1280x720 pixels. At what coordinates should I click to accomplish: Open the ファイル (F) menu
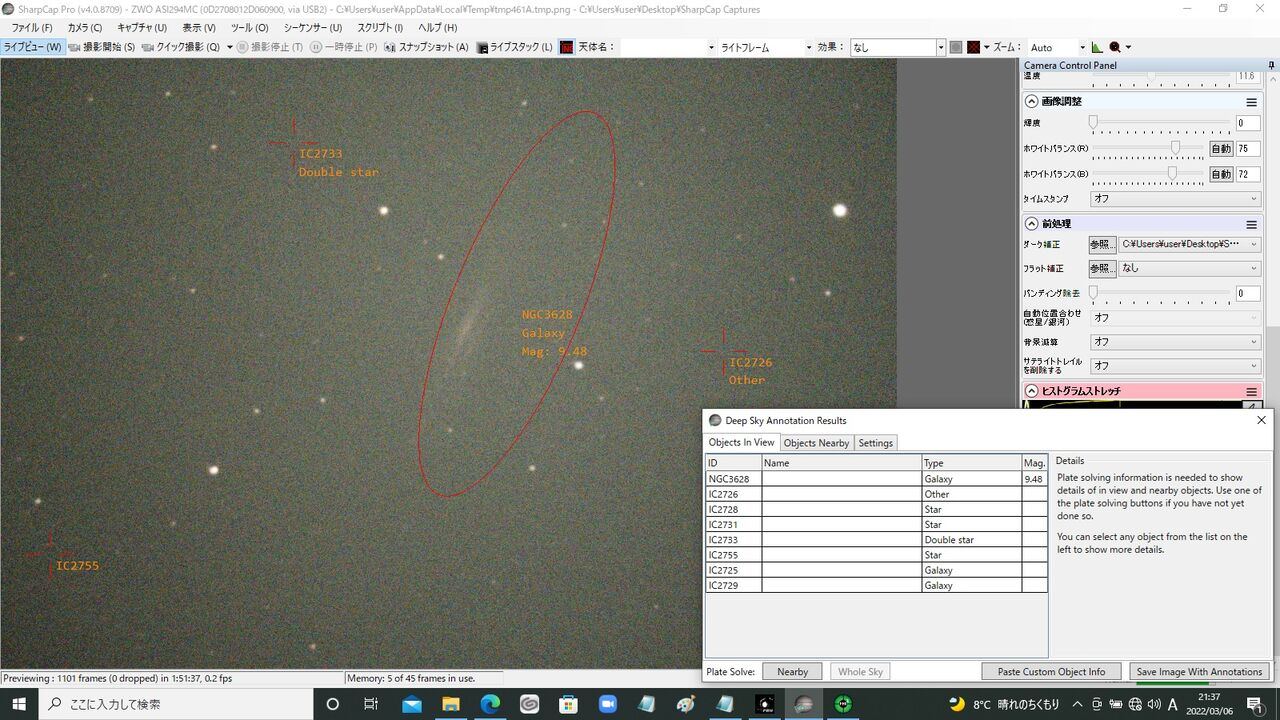(32, 28)
